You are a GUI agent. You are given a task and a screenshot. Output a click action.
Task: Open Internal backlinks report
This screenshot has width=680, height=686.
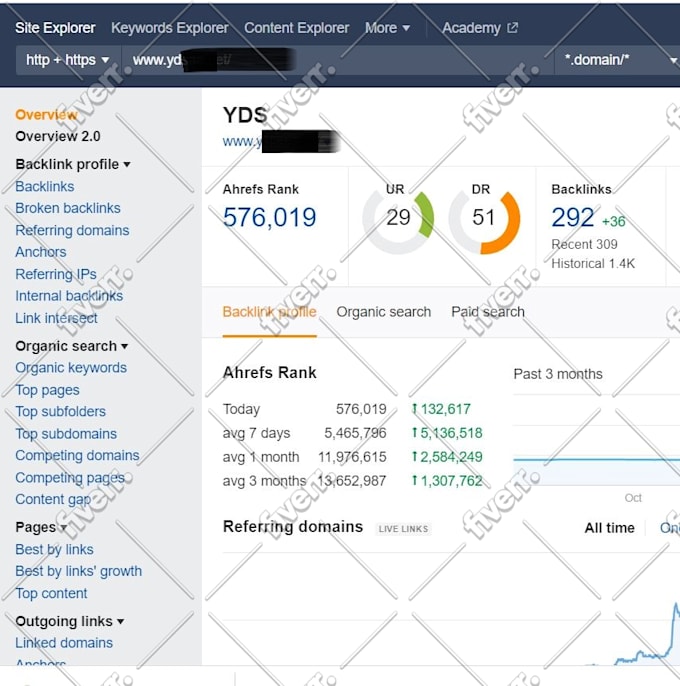click(69, 296)
